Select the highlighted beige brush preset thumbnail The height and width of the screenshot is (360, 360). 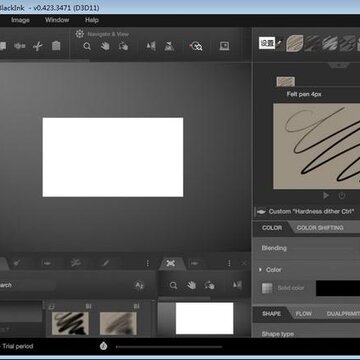point(295,43)
